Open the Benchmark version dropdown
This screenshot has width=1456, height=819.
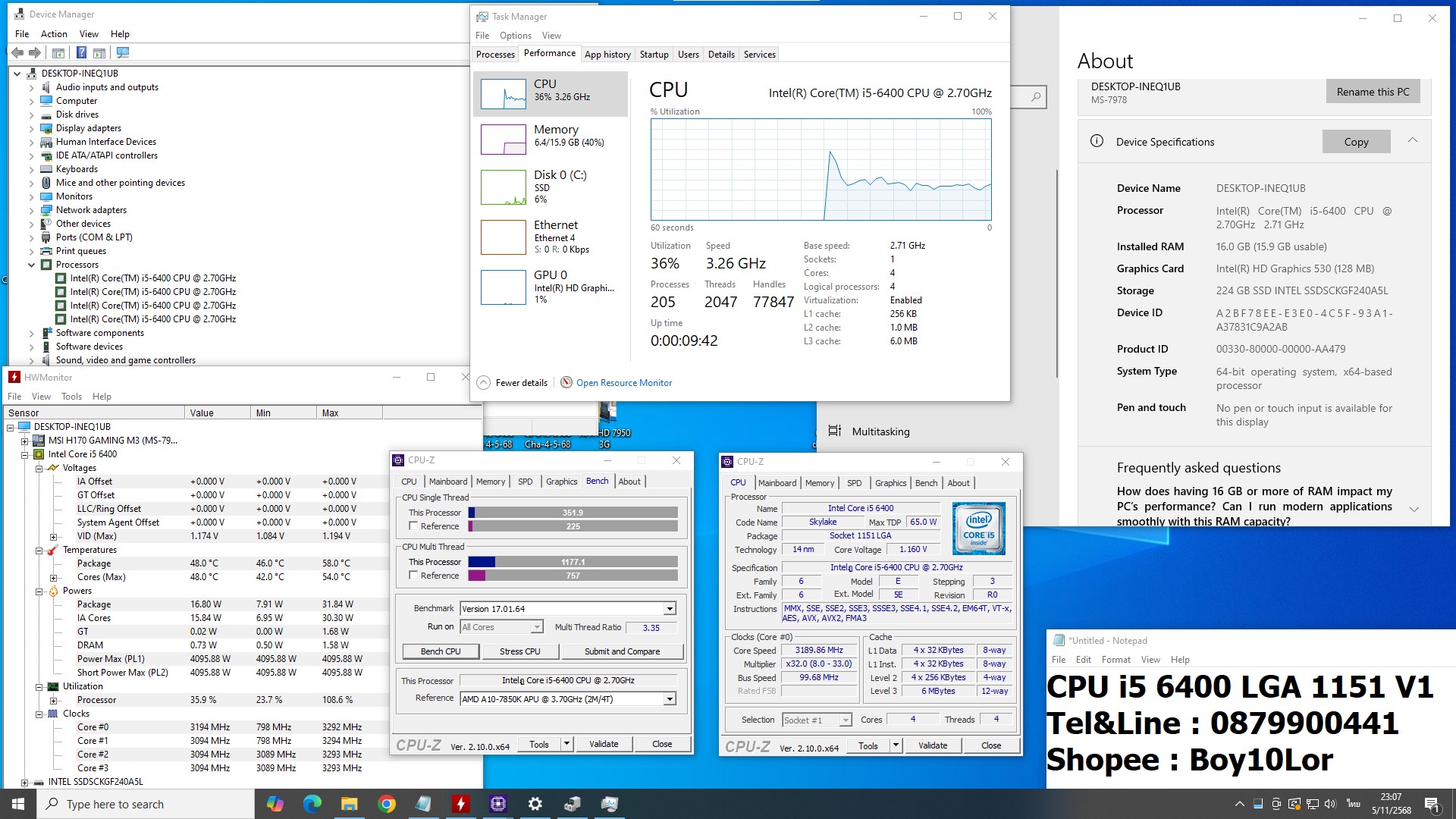tap(670, 609)
